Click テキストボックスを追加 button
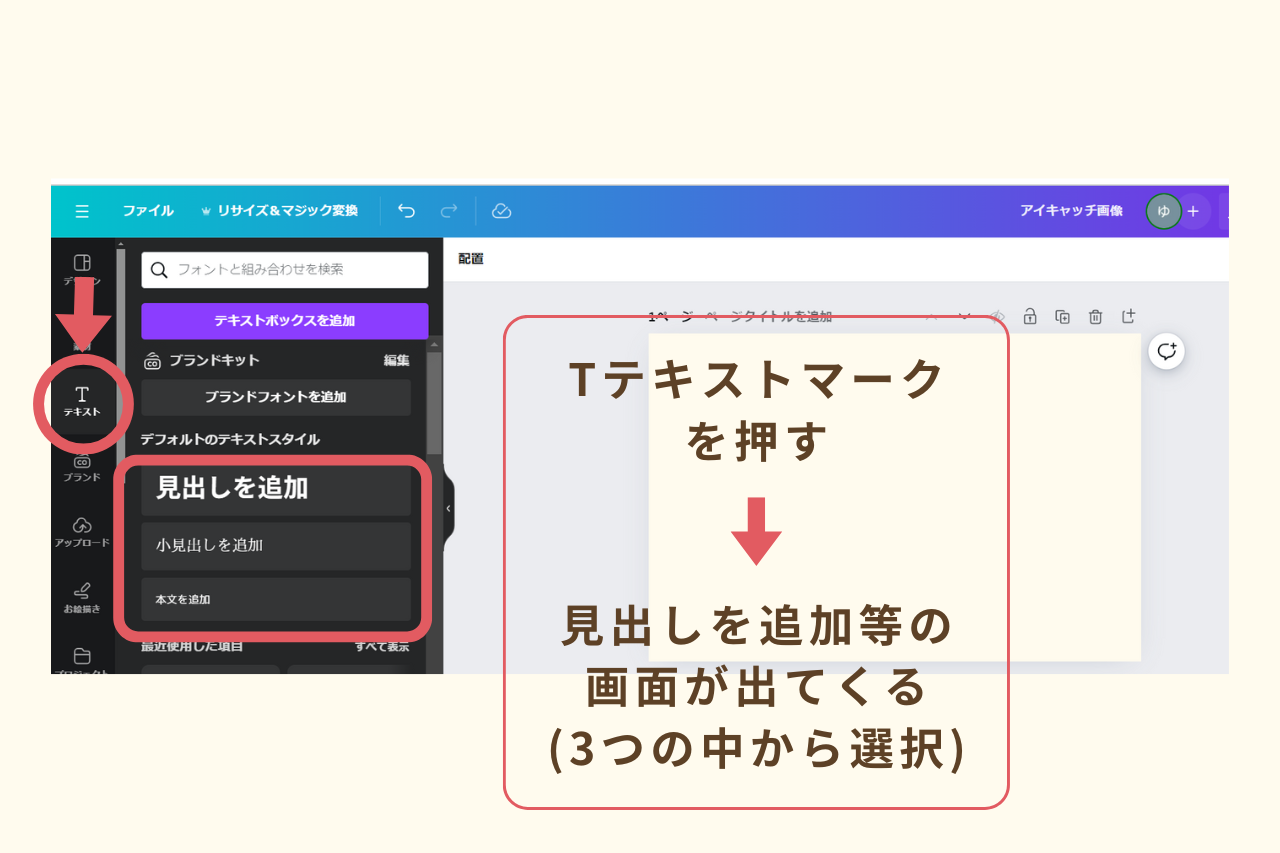The image size is (1280, 853). pyautogui.click(x=285, y=321)
